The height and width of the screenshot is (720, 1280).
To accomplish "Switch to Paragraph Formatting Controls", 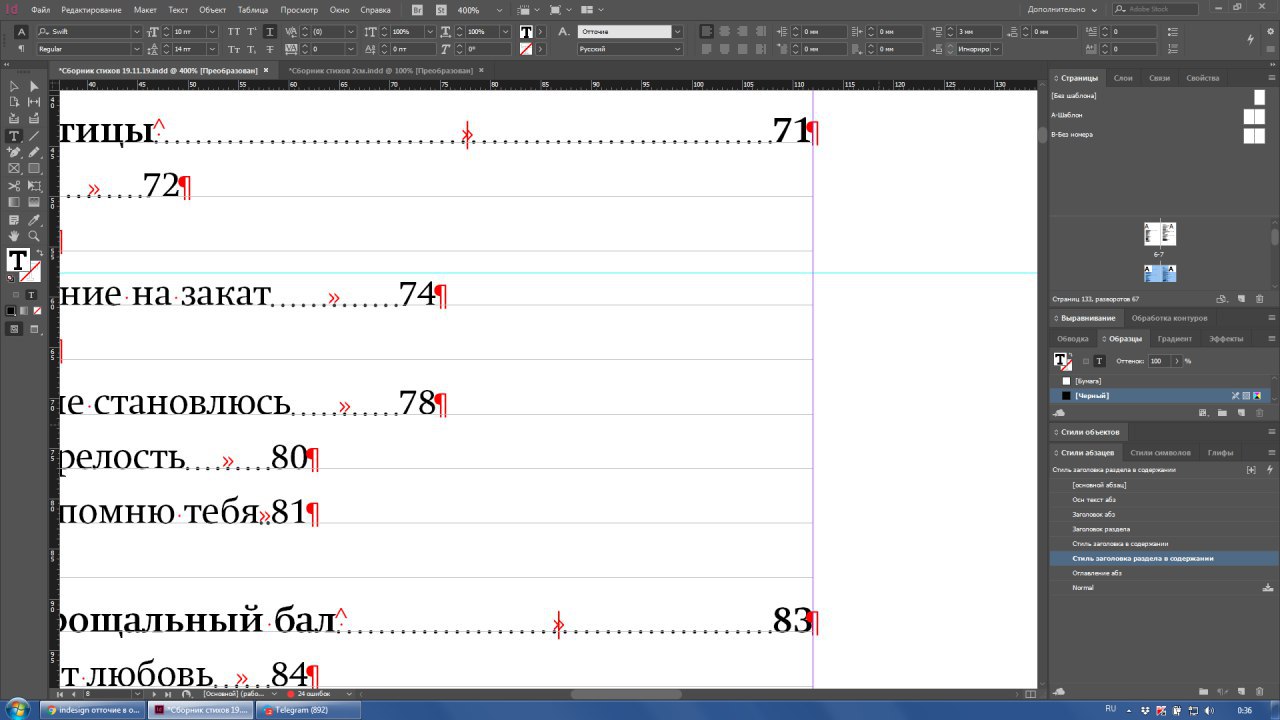I will click(x=21, y=48).
